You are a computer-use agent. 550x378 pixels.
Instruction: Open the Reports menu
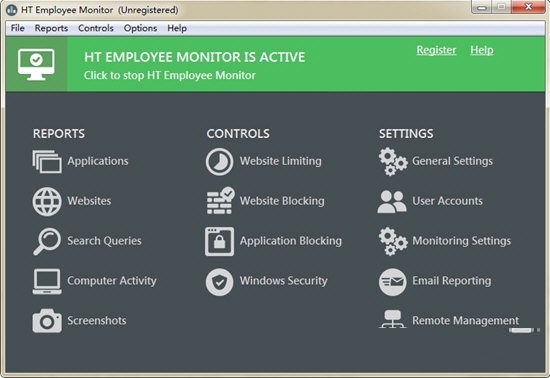[x=51, y=28]
